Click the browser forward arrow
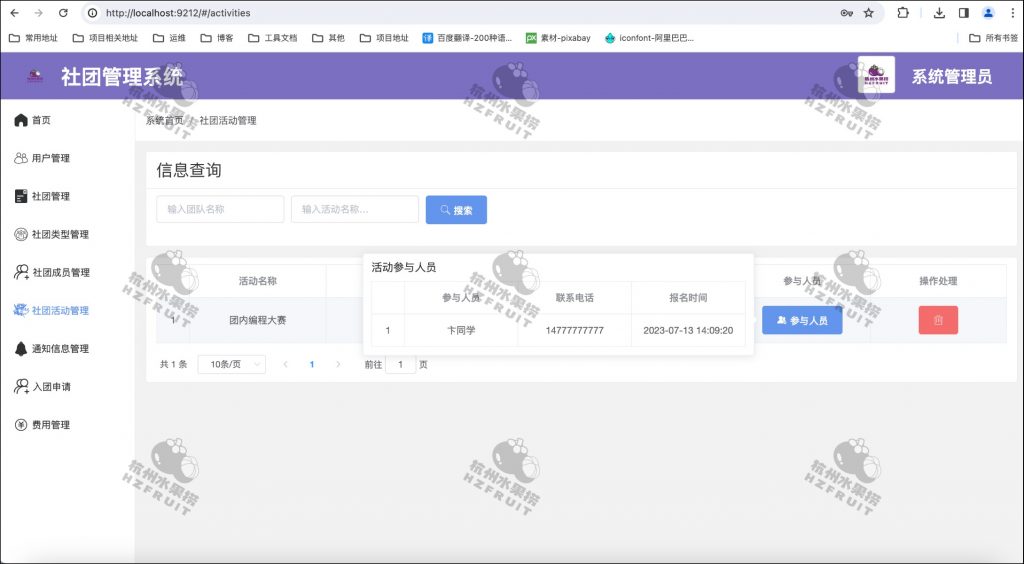Image resolution: width=1024 pixels, height=564 pixels. (39, 13)
